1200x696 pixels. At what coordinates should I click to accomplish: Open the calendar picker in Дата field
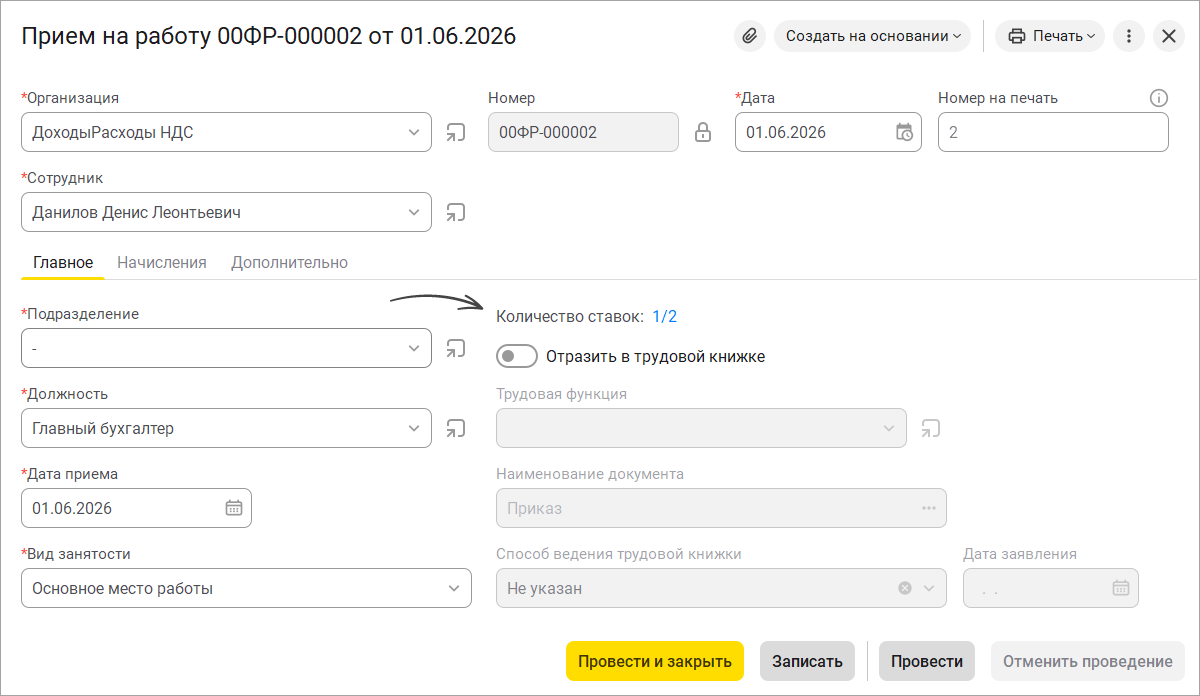pos(903,132)
